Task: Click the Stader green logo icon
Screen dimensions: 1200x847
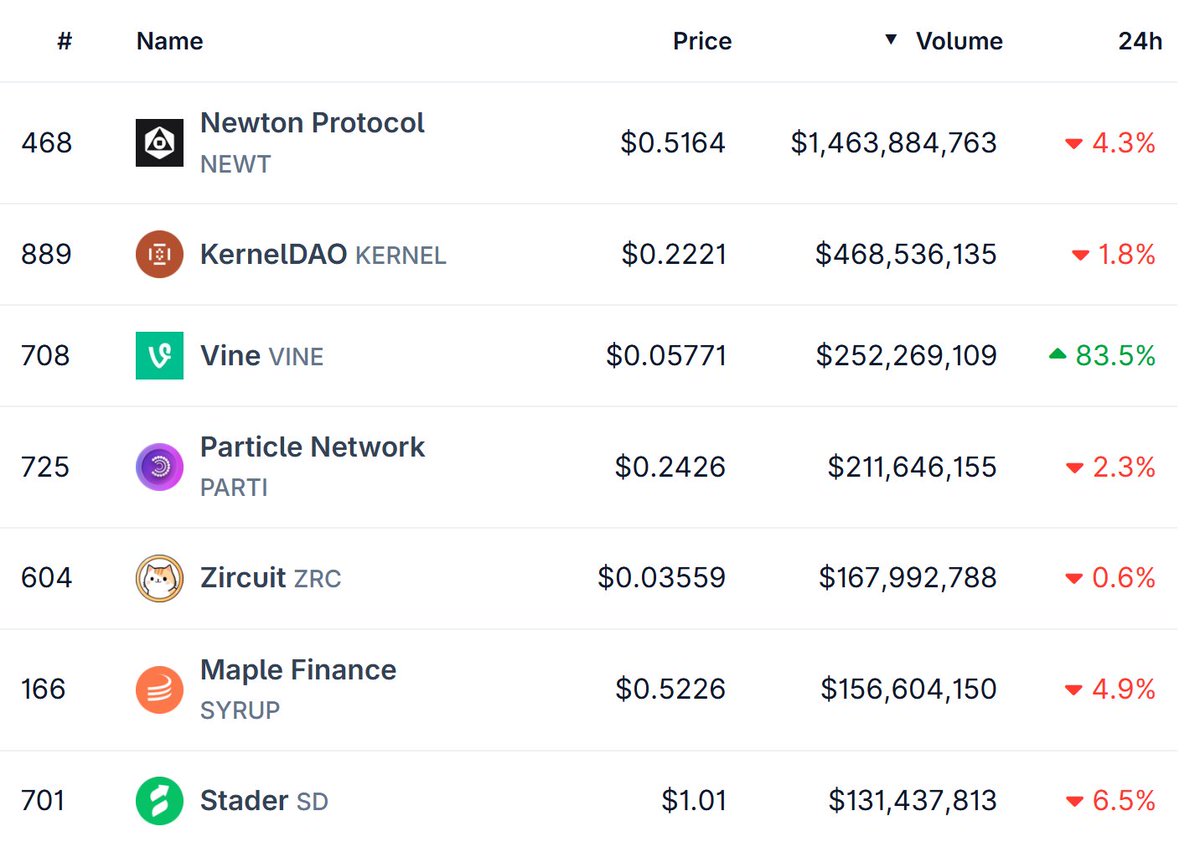Action: (x=159, y=800)
